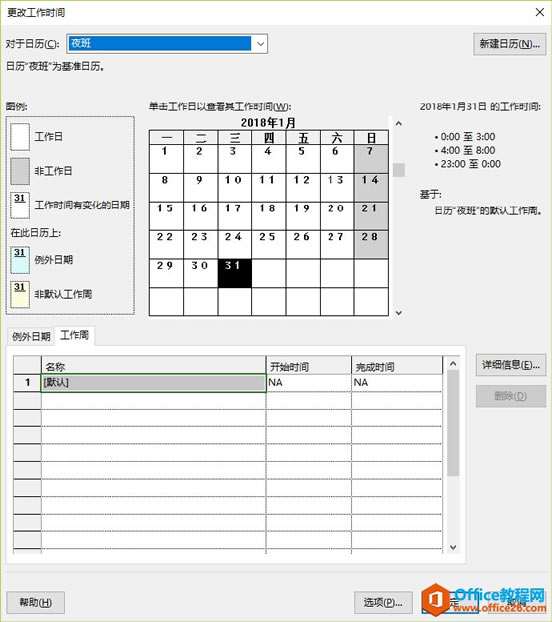Select January 15 on the calendar

[x=166, y=216]
